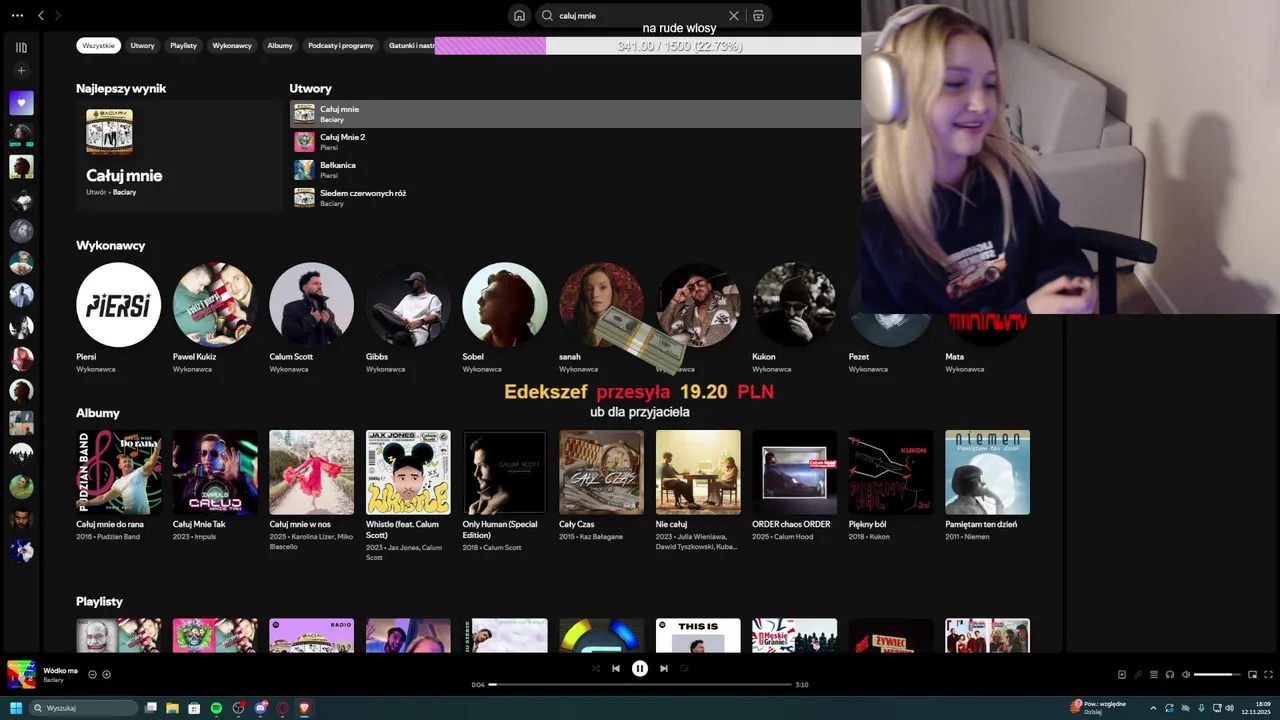
Task: Enter full screen player mode
Action: tap(1269, 674)
